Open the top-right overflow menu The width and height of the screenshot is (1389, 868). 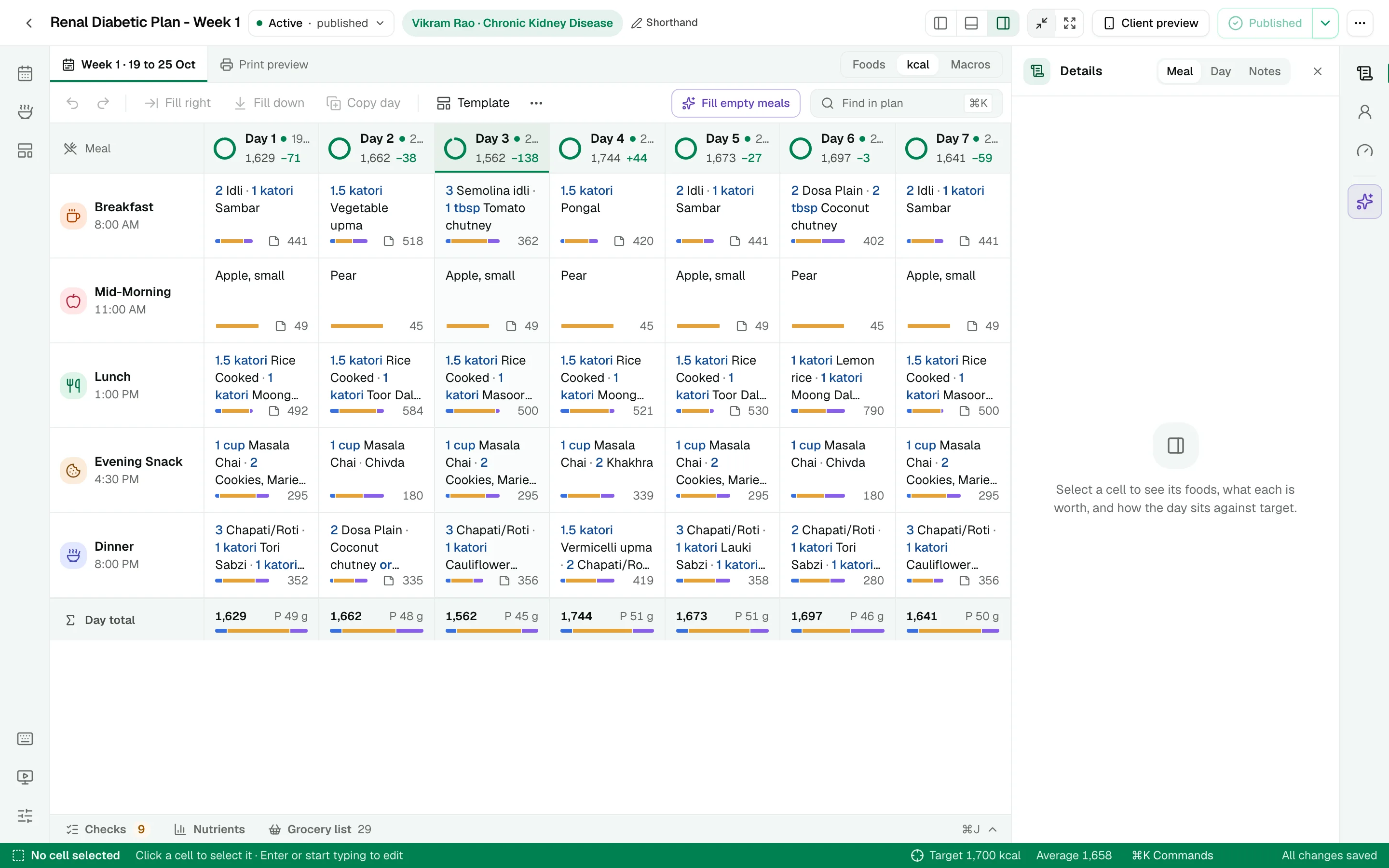[1360, 23]
